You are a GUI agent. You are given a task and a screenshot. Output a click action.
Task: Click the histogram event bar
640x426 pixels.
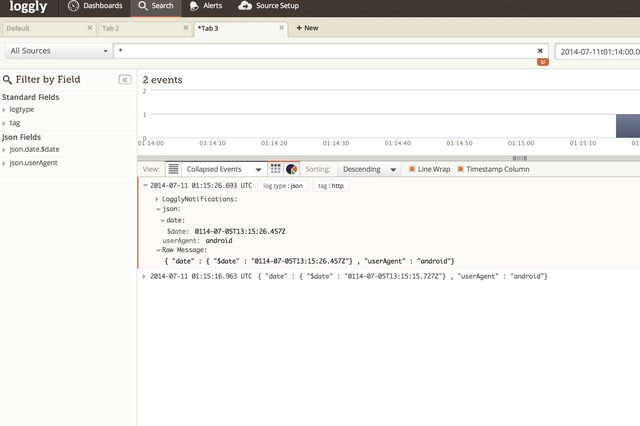(628, 126)
